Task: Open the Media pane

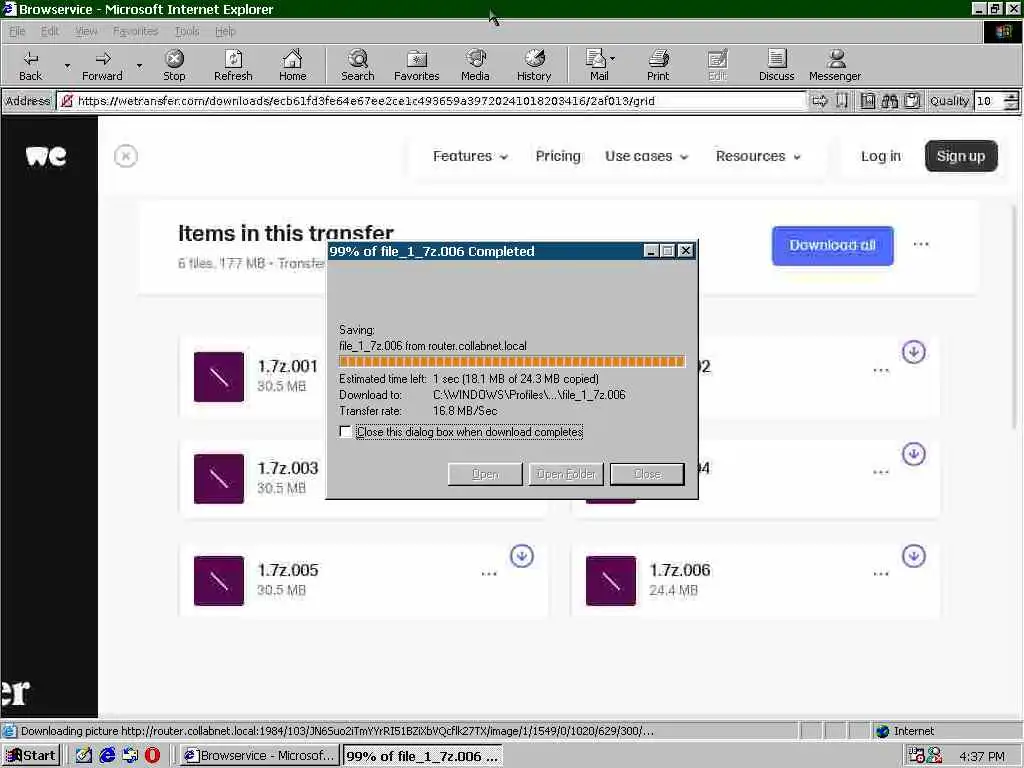Action: pyautogui.click(x=475, y=65)
